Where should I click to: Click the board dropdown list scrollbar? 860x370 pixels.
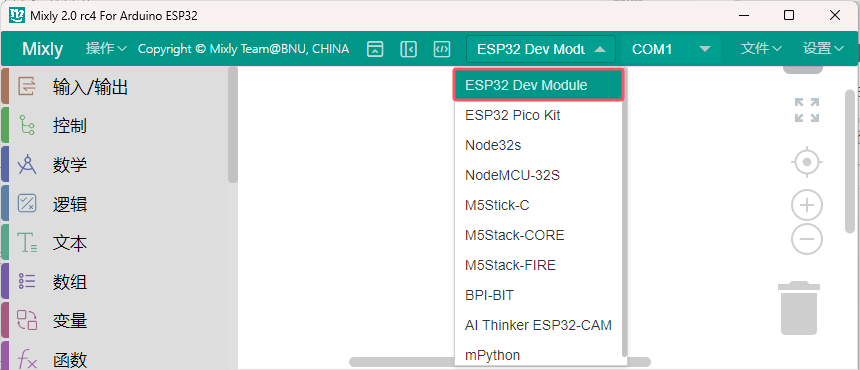coord(624,213)
